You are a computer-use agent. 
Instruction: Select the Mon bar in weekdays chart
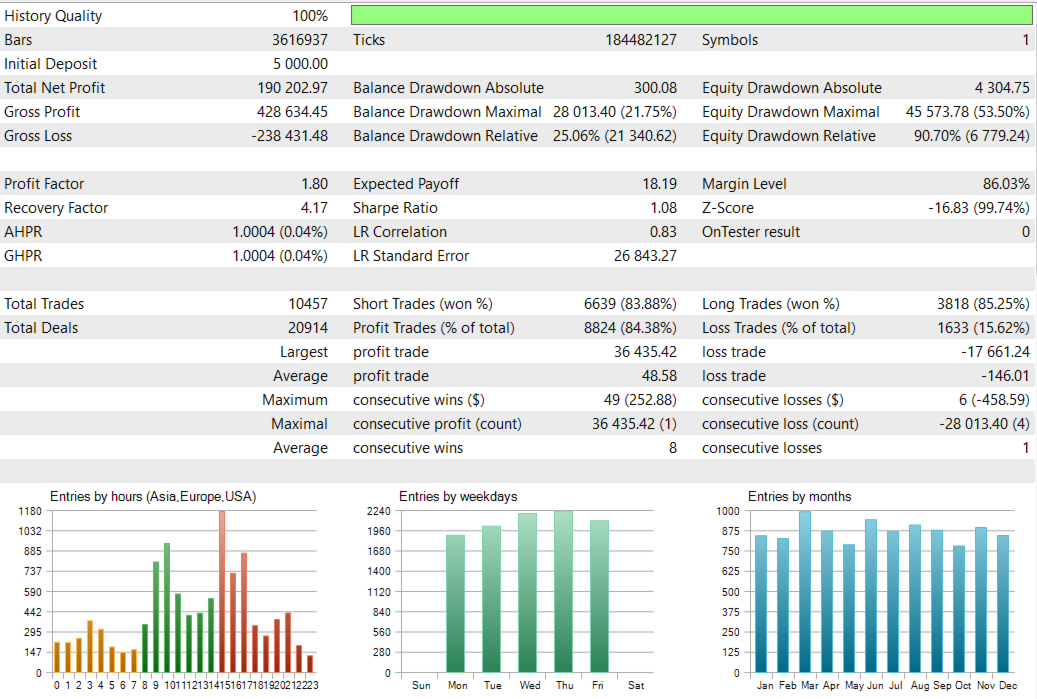tap(455, 604)
